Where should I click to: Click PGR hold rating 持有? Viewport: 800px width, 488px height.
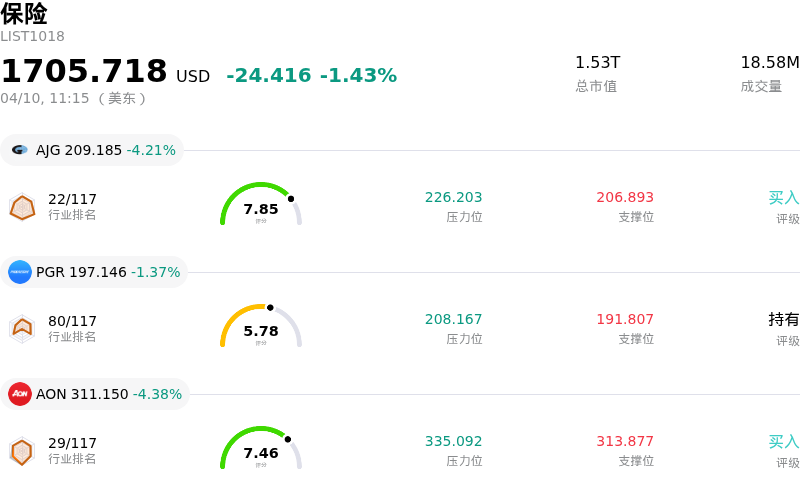[x=783, y=320]
